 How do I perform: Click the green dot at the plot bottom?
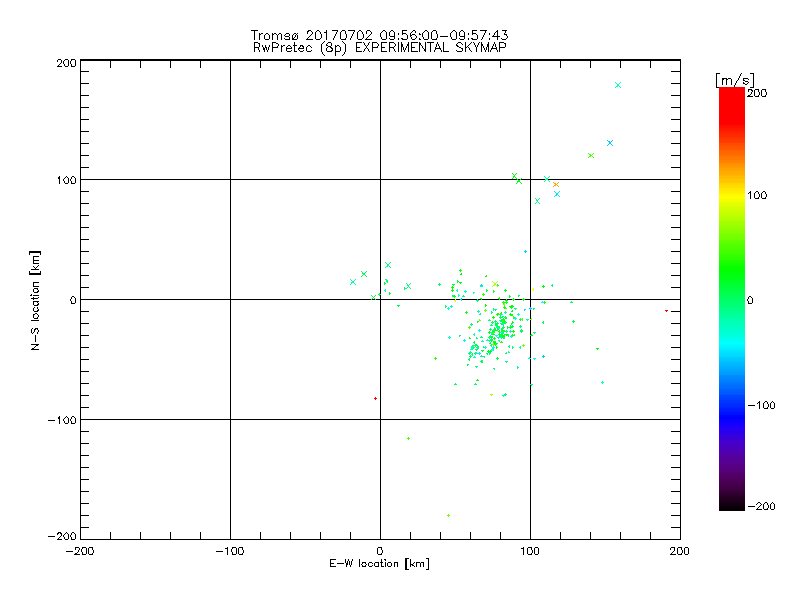(448, 515)
